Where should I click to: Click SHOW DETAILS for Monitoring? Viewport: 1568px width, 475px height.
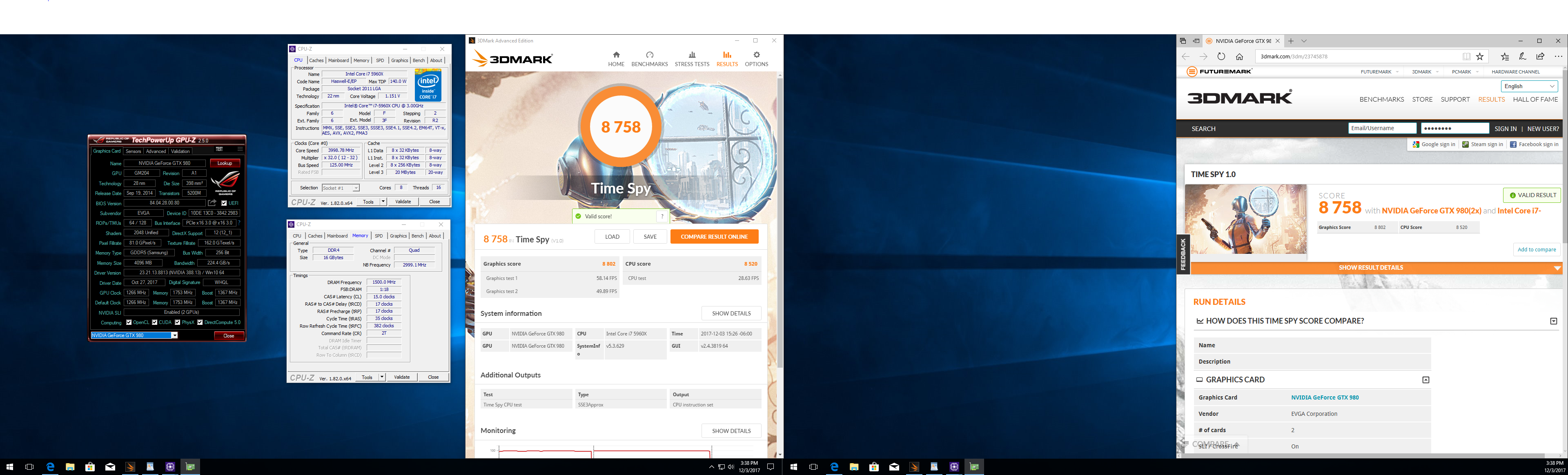pyautogui.click(x=731, y=431)
